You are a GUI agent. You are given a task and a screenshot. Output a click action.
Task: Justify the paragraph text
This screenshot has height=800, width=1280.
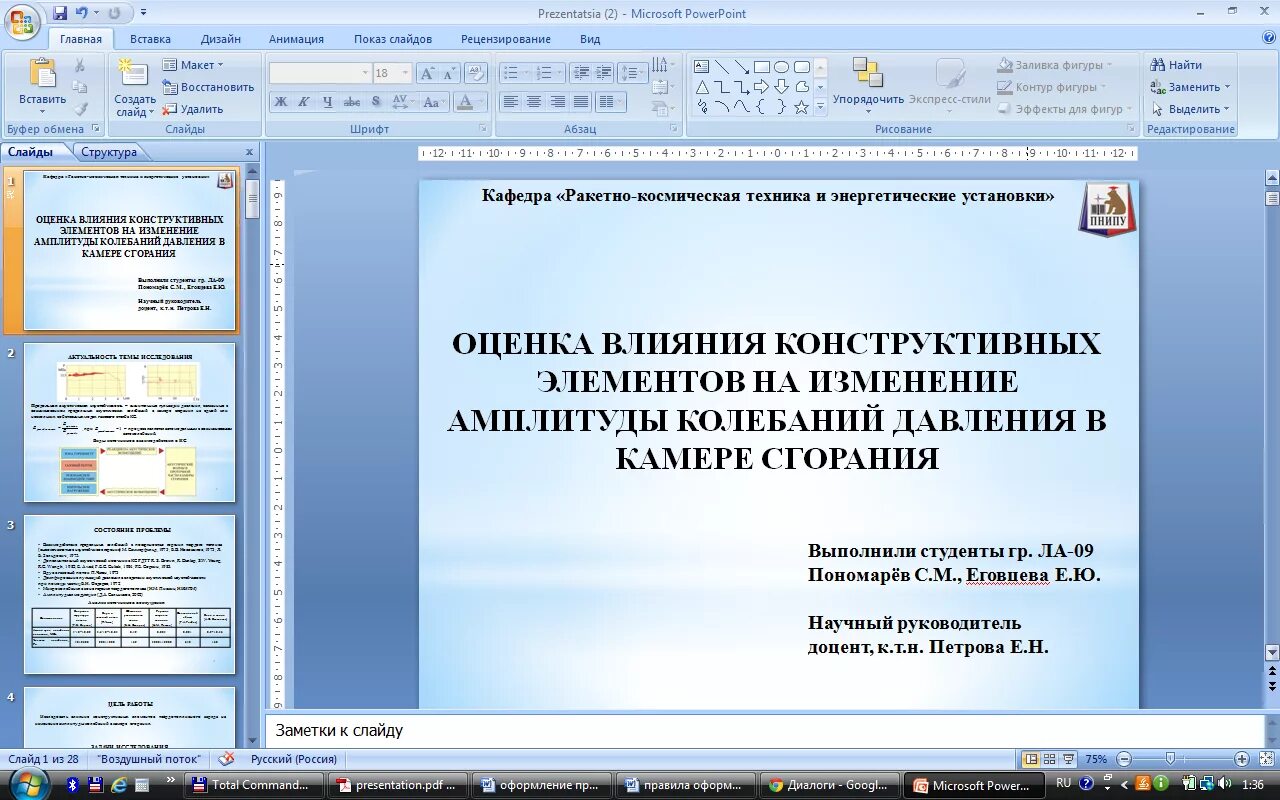580,102
